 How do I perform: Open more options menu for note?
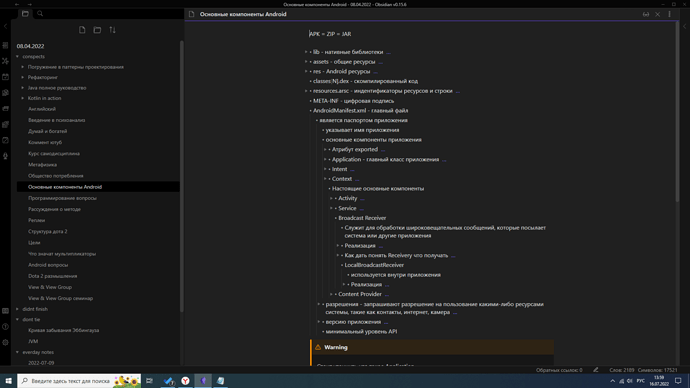[x=669, y=14]
